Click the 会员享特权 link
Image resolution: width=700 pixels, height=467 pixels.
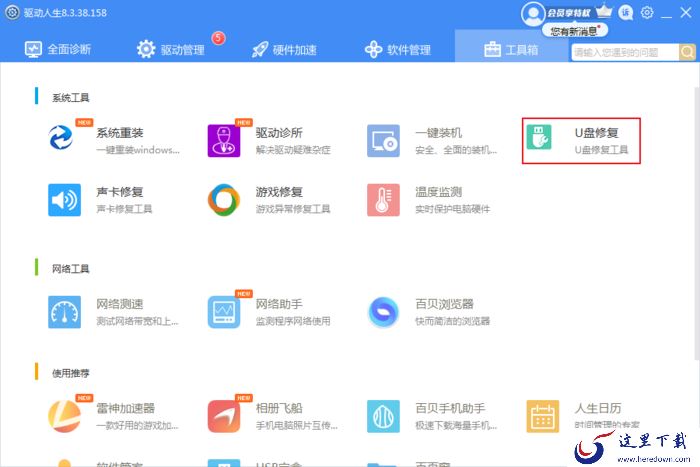pyautogui.click(x=569, y=13)
